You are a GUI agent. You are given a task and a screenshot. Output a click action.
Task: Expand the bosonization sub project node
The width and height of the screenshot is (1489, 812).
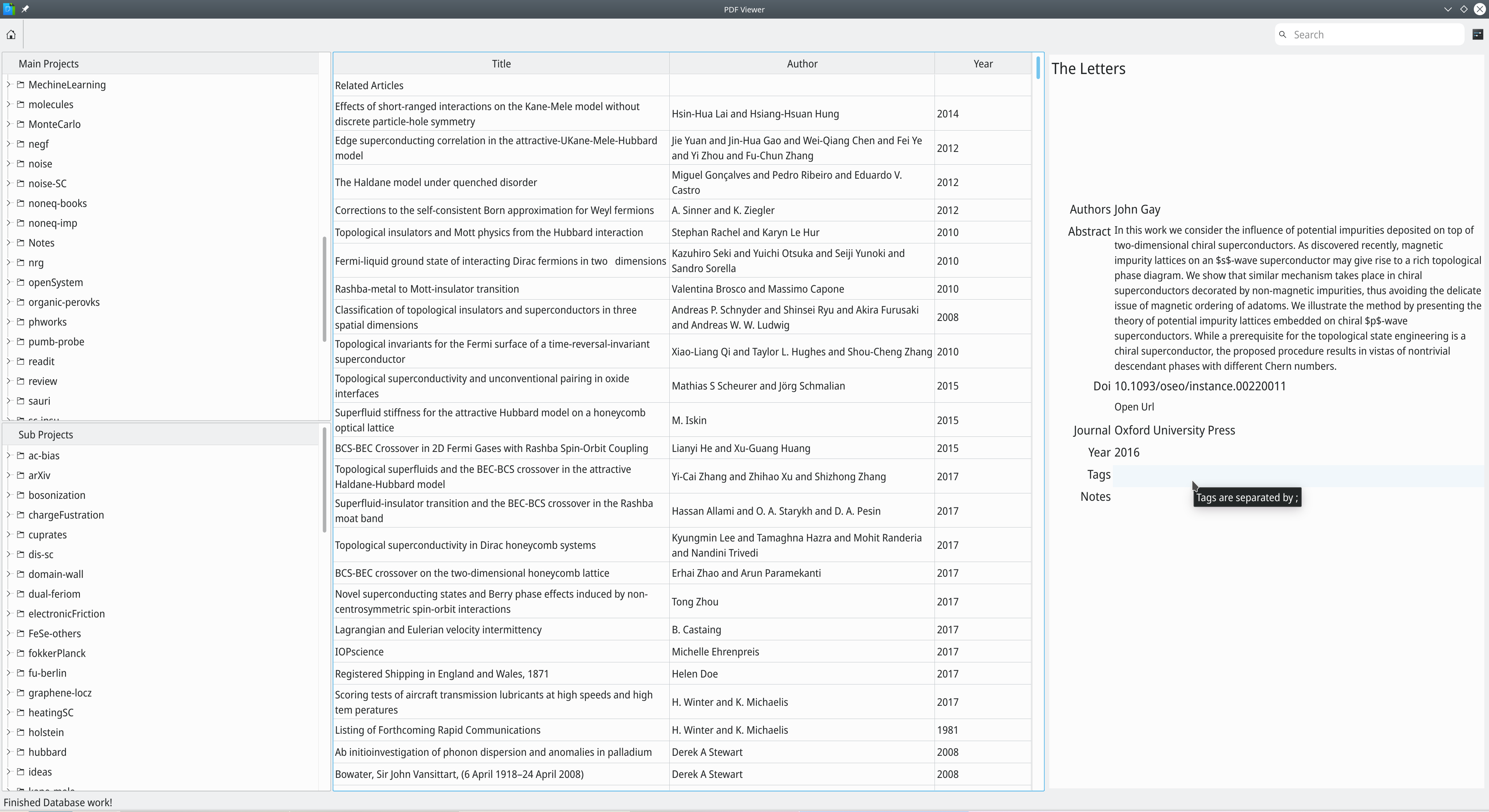9,495
